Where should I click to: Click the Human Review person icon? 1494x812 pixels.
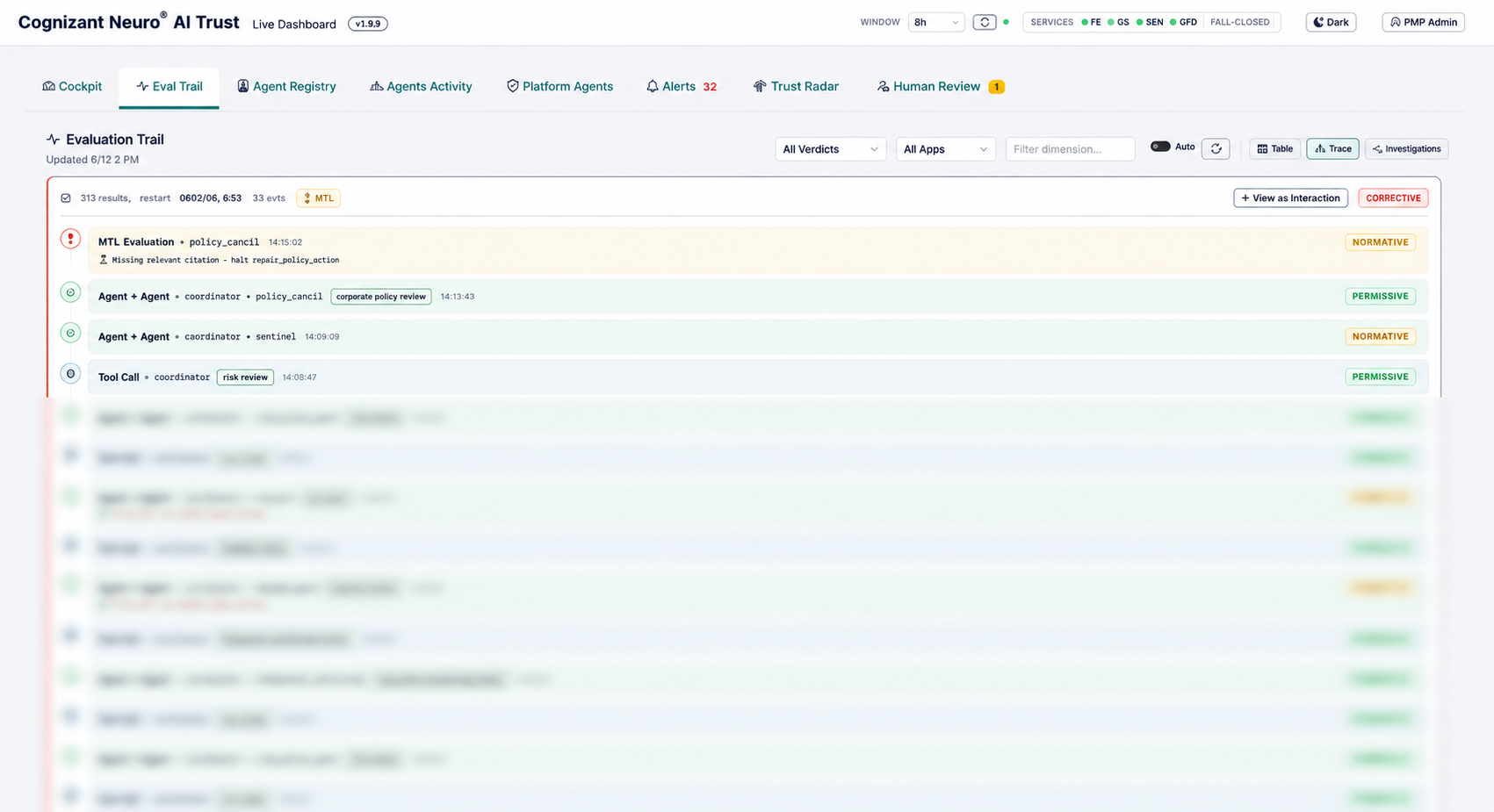click(x=883, y=86)
